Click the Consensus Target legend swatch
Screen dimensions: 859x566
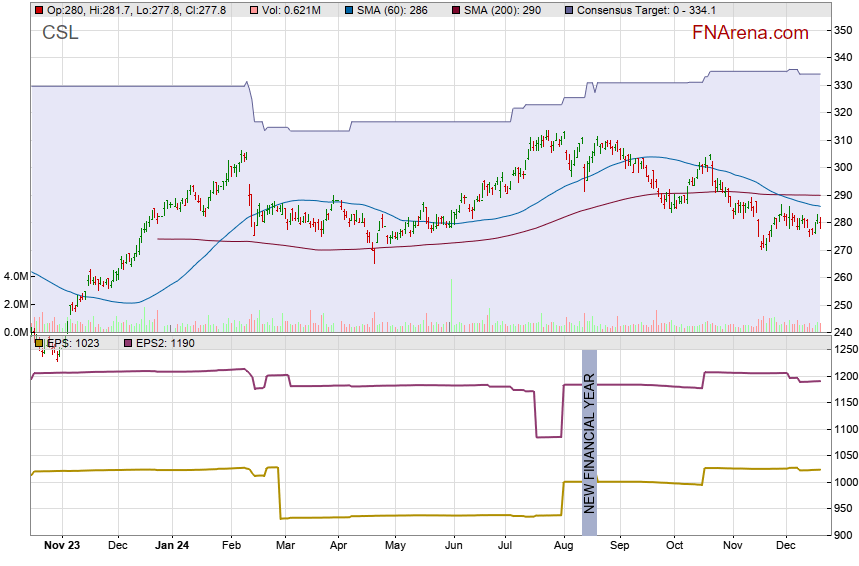[x=569, y=9]
